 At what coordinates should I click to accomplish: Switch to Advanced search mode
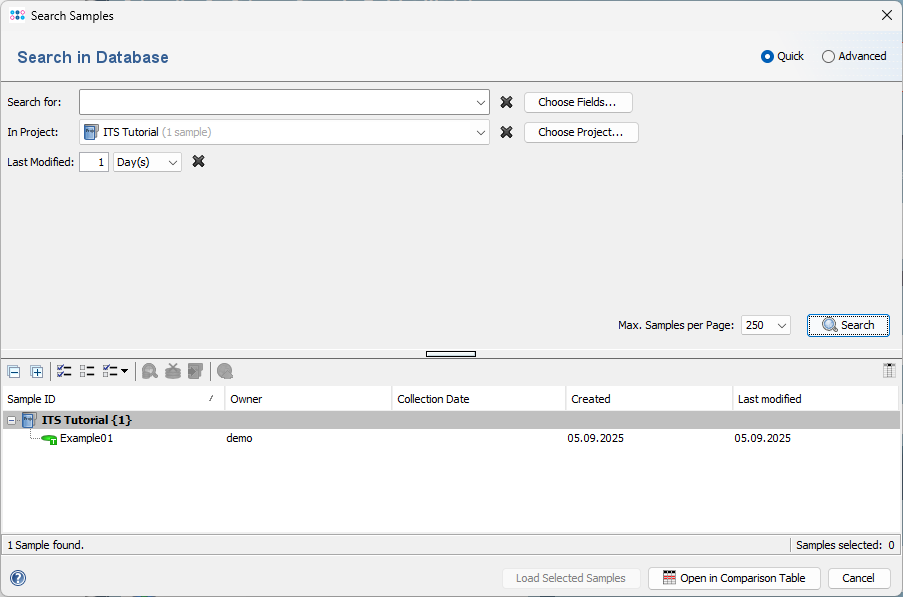click(827, 56)
